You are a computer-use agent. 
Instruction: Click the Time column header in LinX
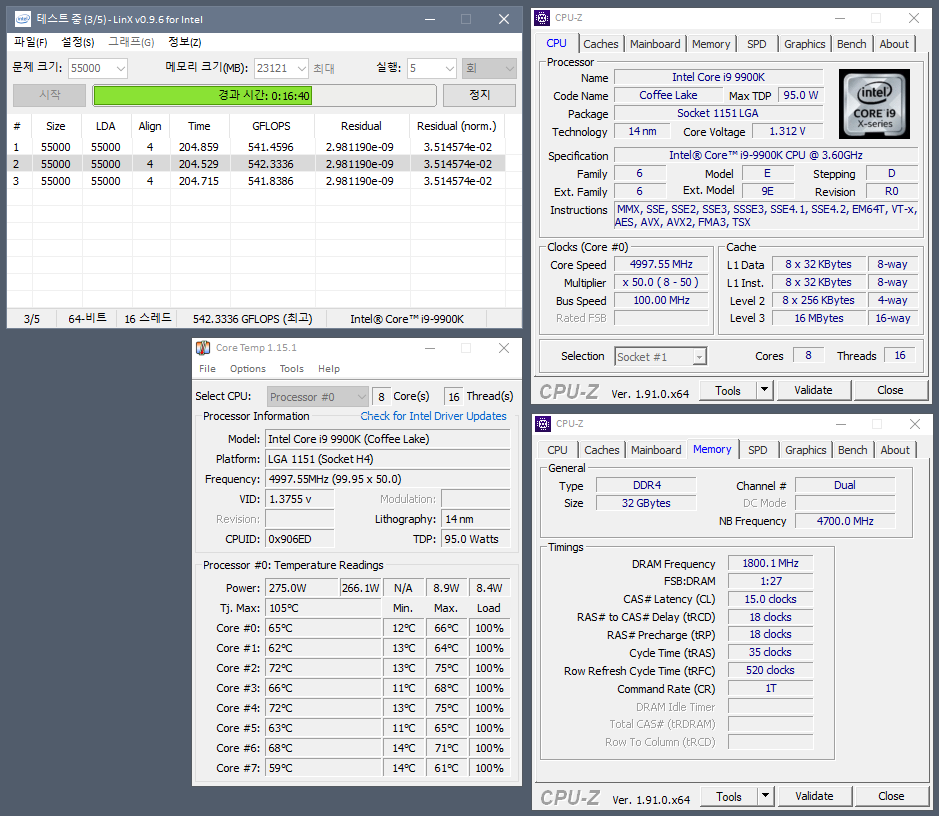pyautogui.click(x=199, y=126)
